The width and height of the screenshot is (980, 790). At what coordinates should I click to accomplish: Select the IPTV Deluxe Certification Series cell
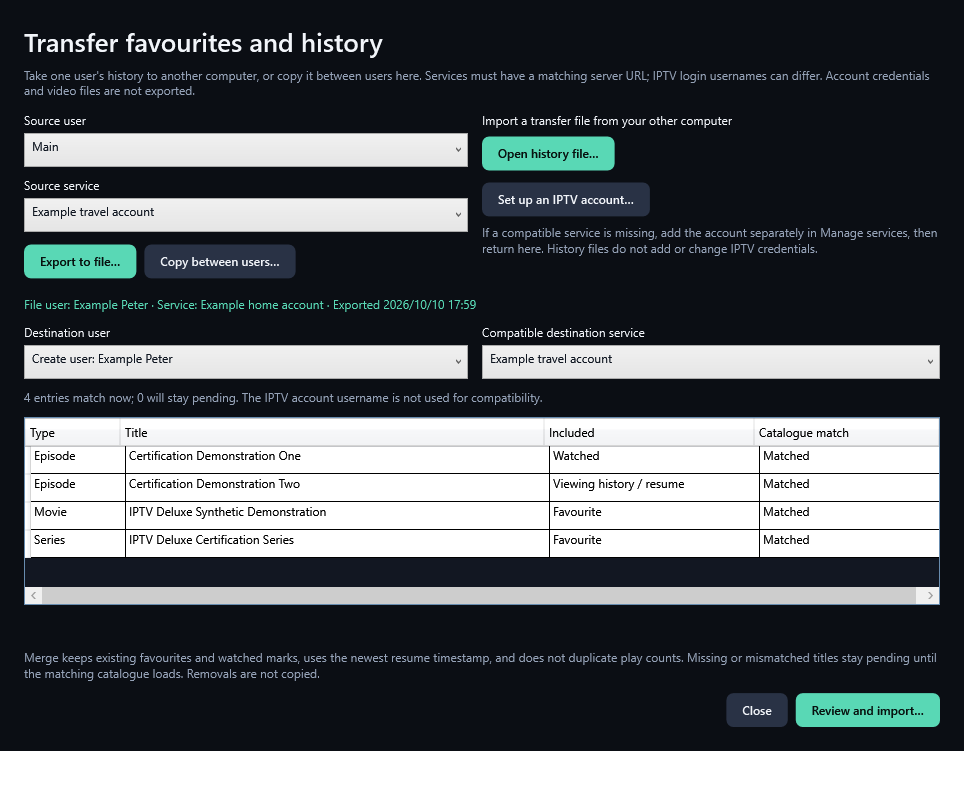337,544
